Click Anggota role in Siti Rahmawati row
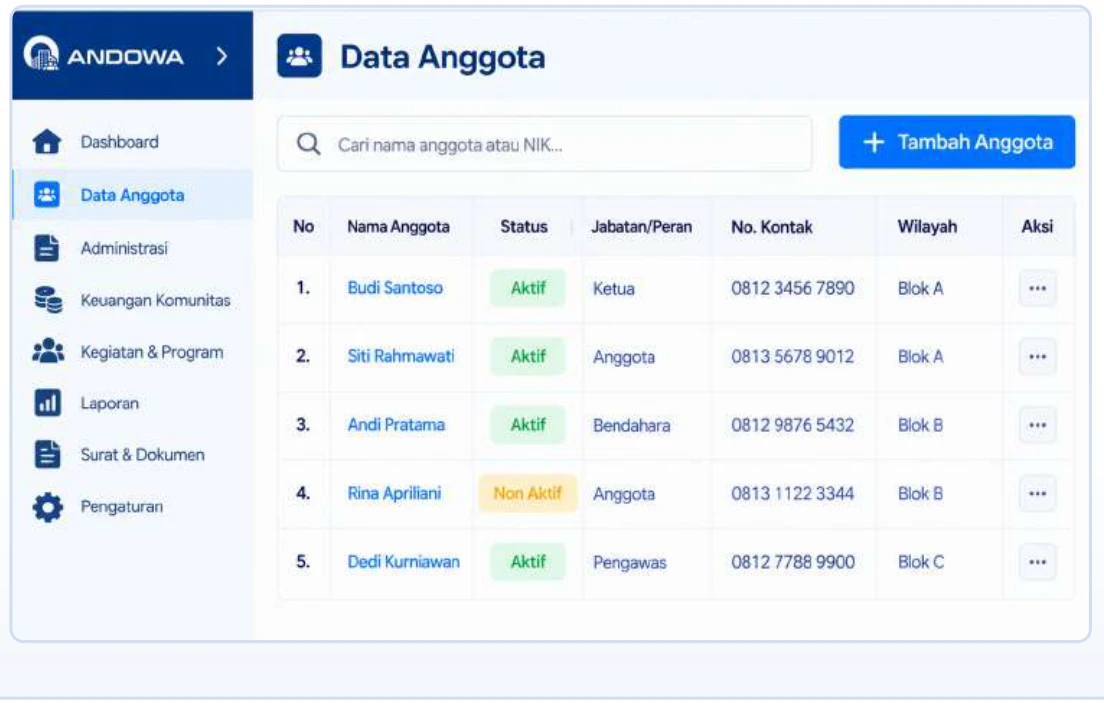This screenshot has width=1104, height=705. 624,357
